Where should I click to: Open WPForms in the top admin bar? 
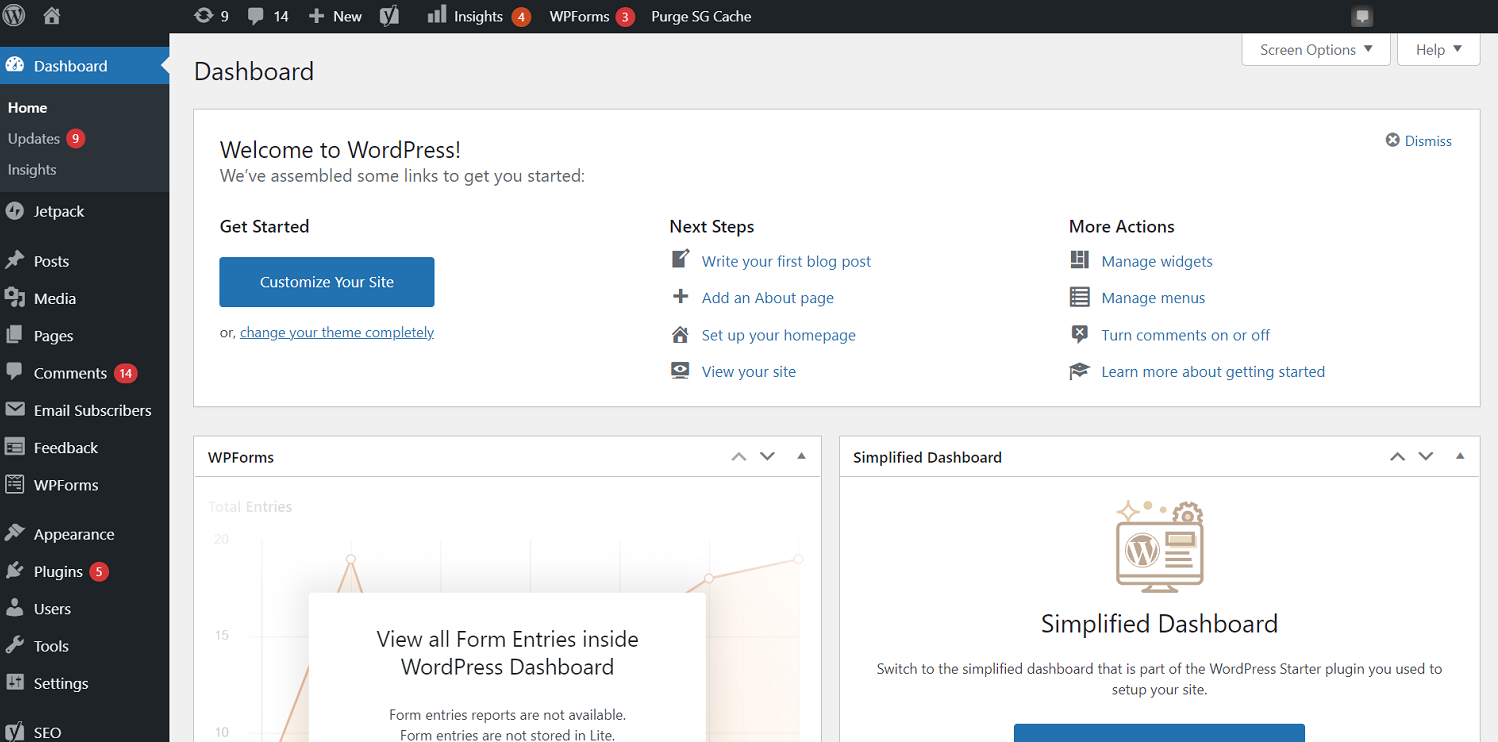pos(591,16)
